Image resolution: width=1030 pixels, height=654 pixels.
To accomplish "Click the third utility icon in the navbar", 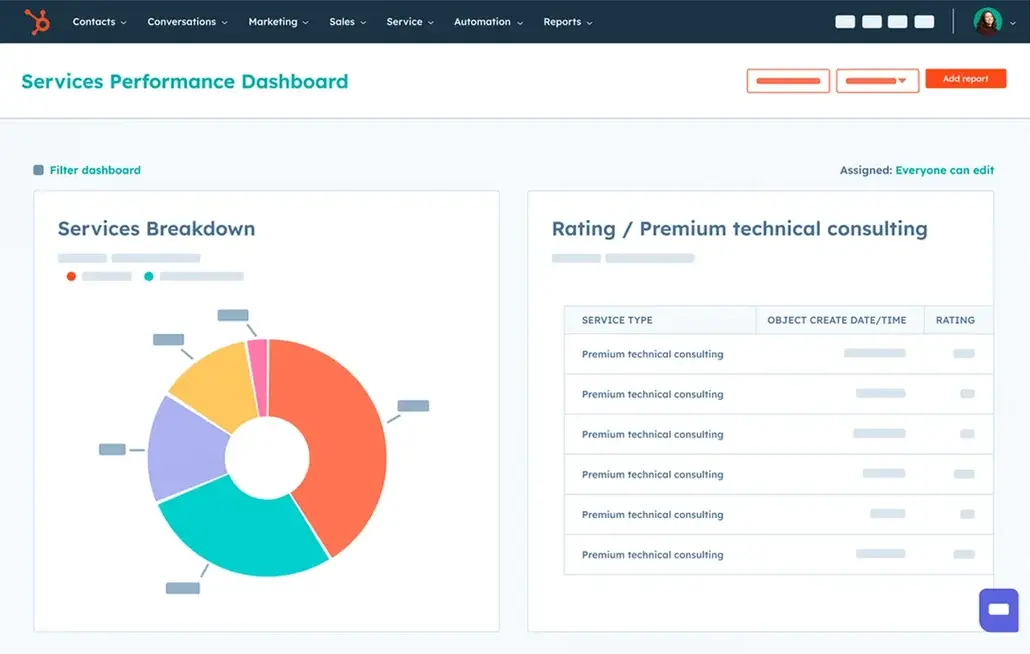I will (x=897, y=21).
